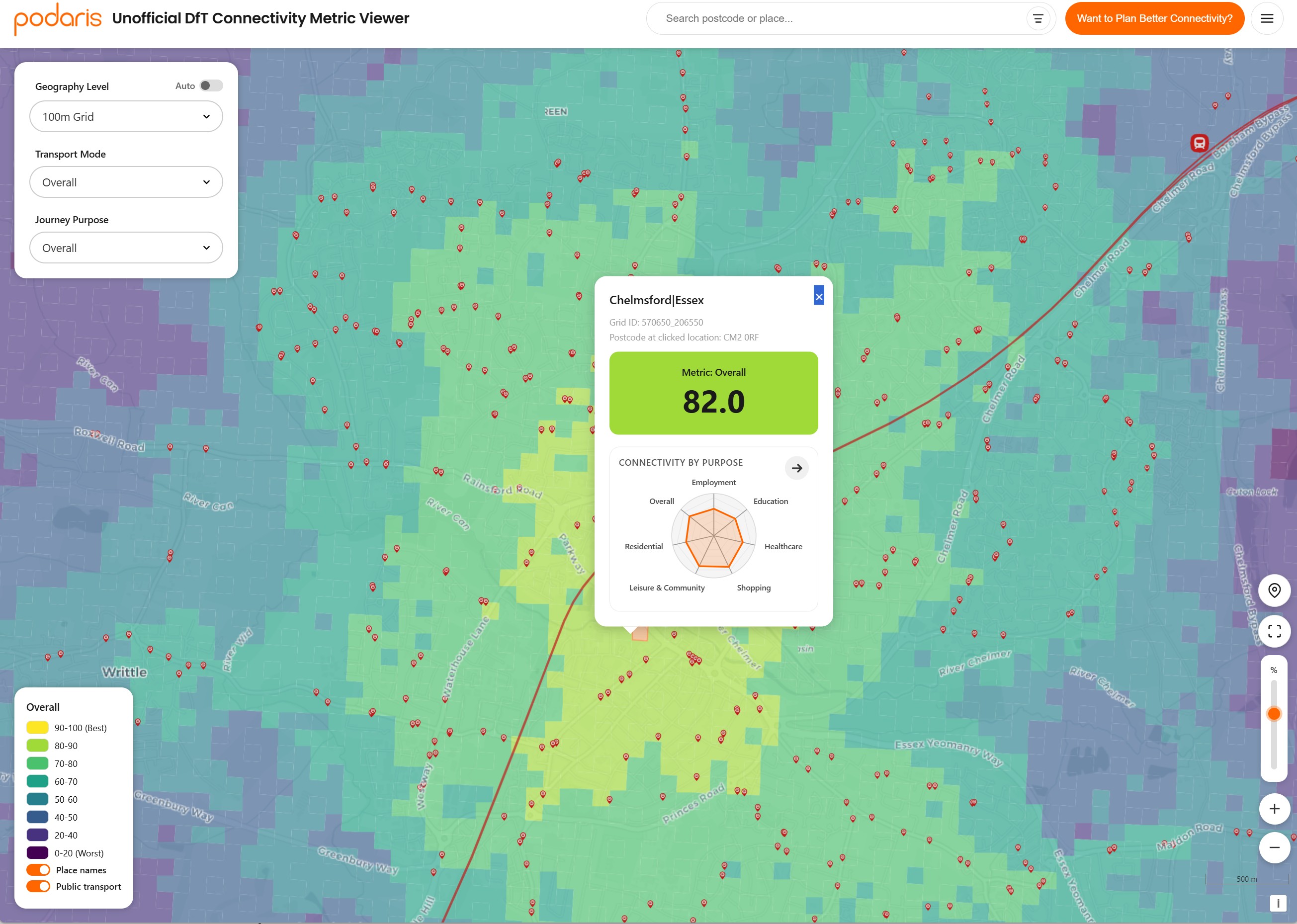The width and height of the screenshot is (1297, 924).
Task: Zoom in with the plus icon
Action: click(1275, 809)
